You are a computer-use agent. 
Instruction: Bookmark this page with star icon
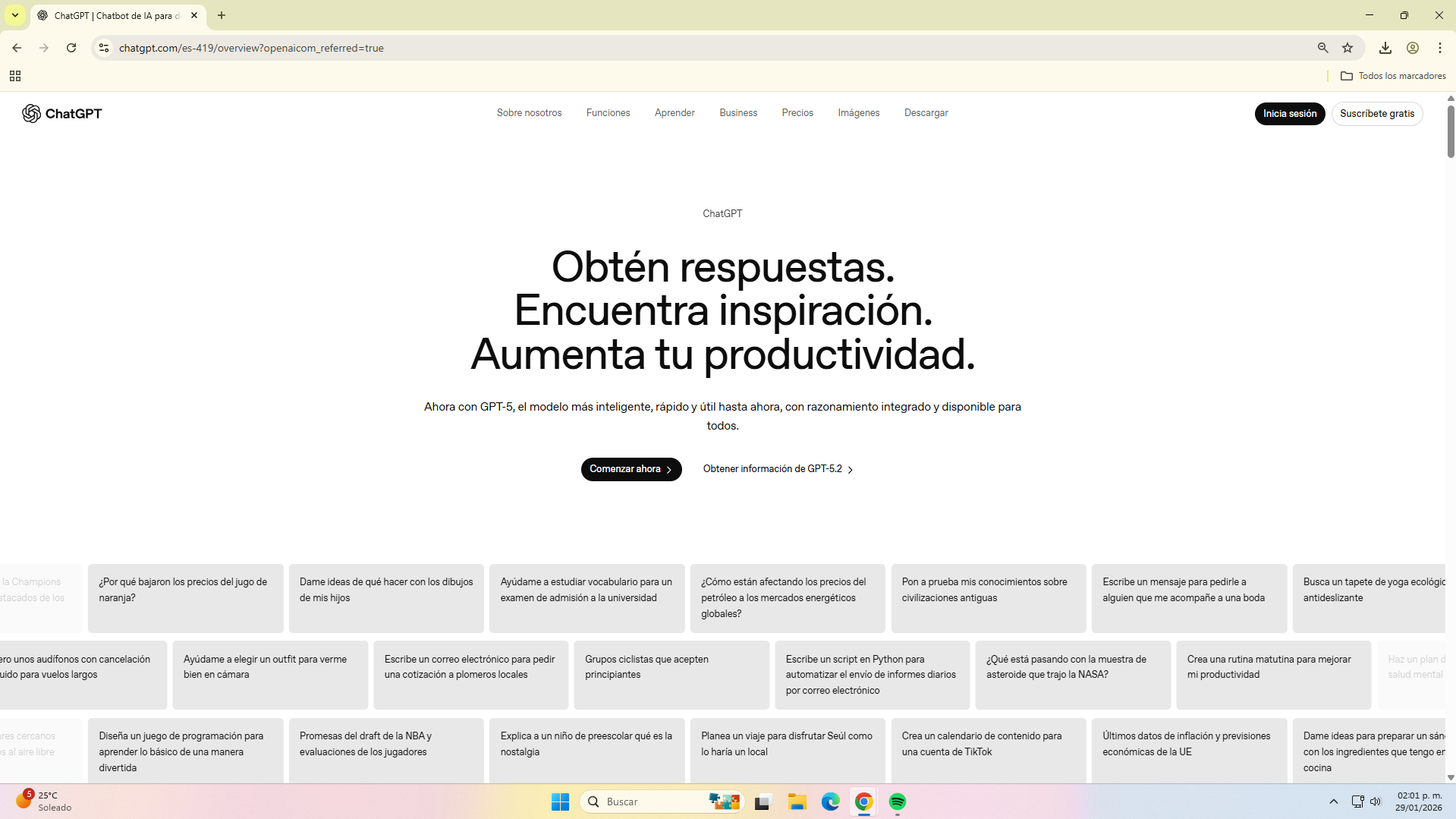(x=1348, y=48)
